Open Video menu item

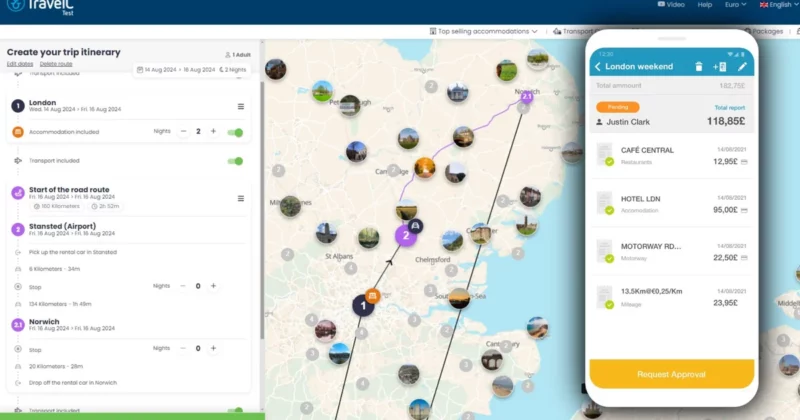pyautogui.click(x=671, y=5)
